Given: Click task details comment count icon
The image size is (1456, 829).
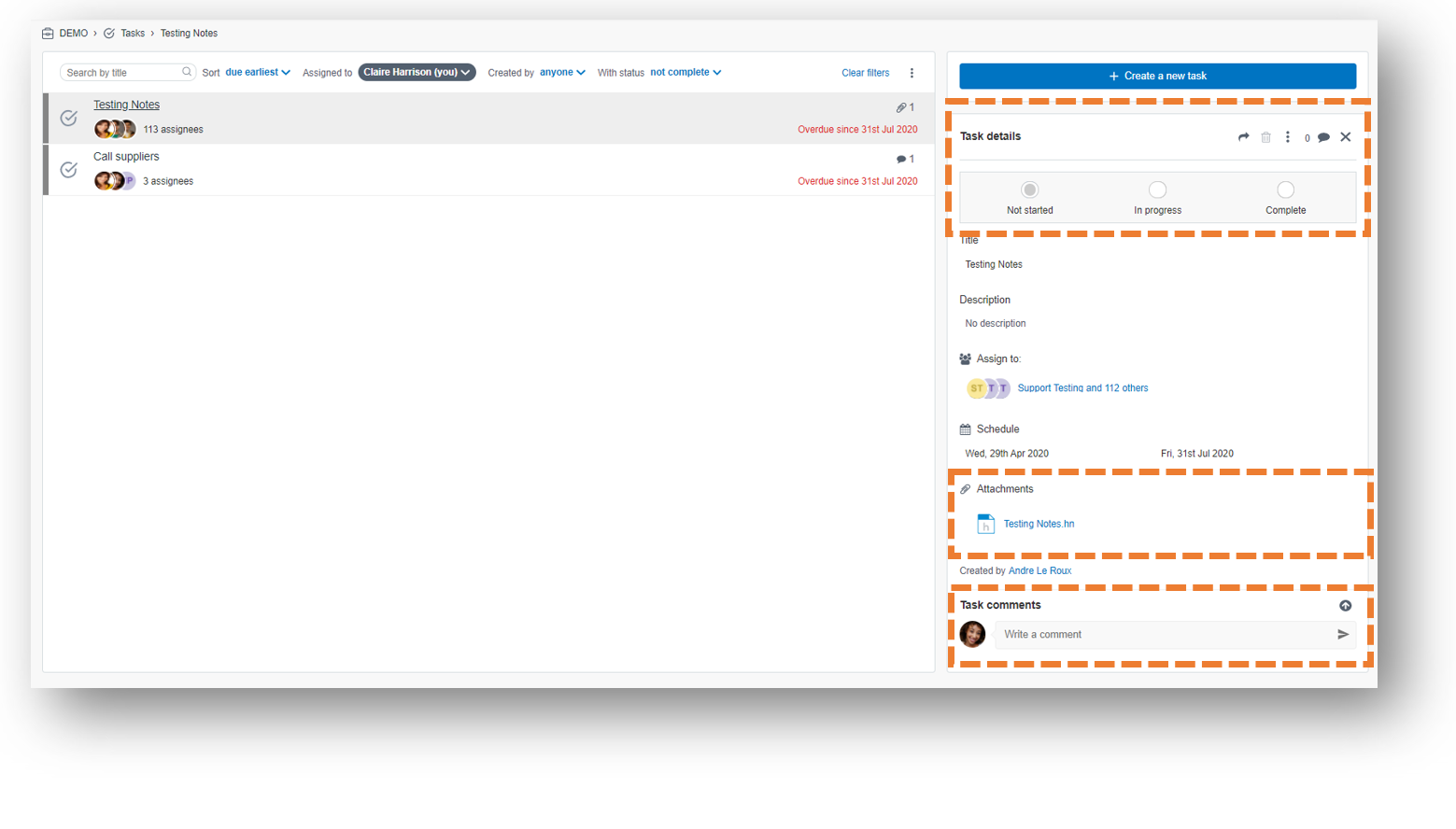Looking at the screenshot, I should pos(1323,137).
